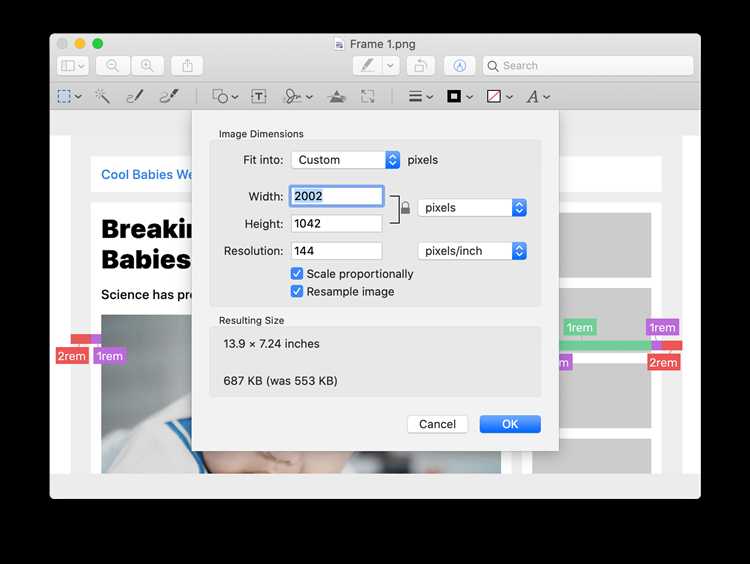Click the Adjust Color prism icon
This screenshot has height=564, width=750.
(x=336, y=97)
